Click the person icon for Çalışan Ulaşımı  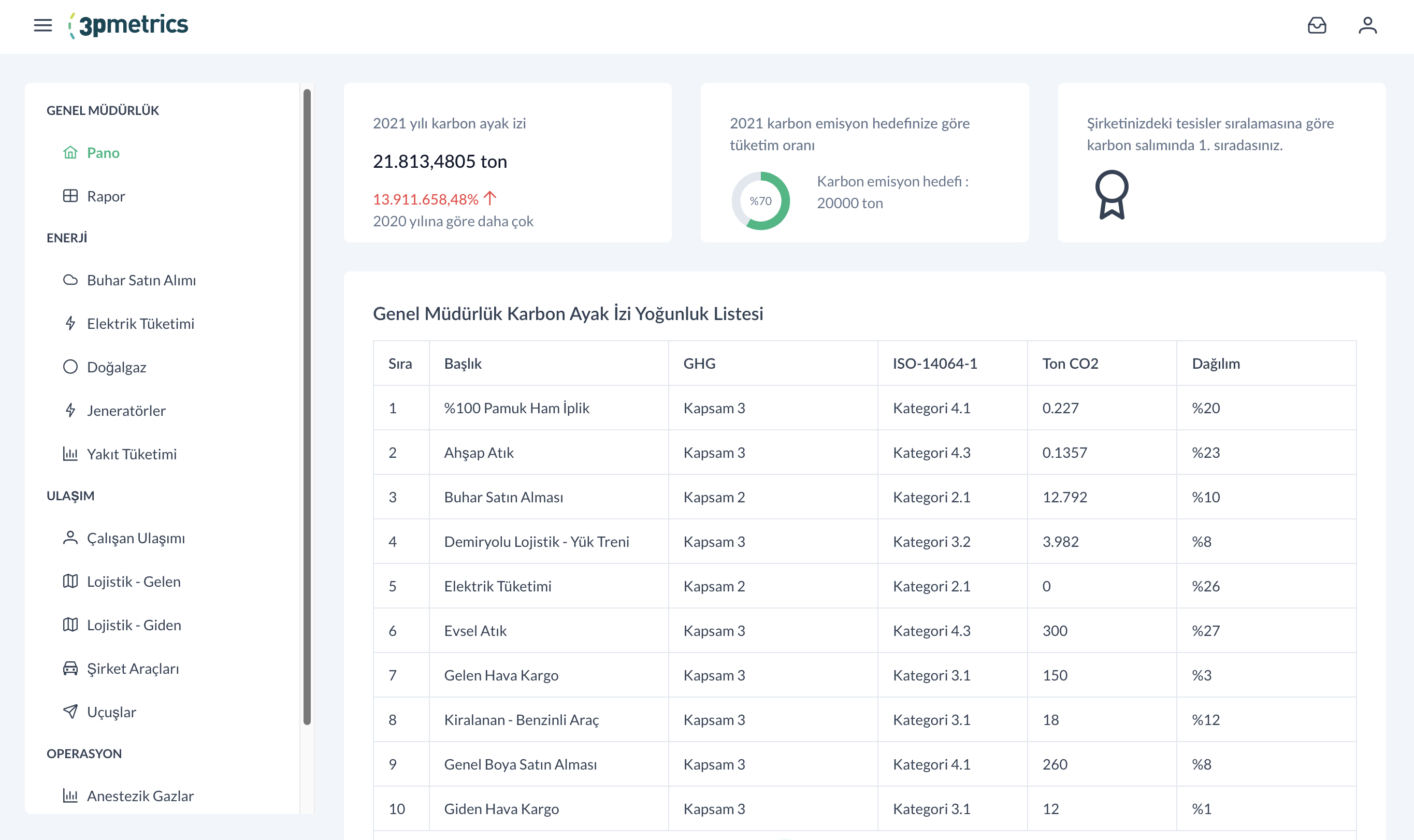pyautogui.click(x=70, y=538)
